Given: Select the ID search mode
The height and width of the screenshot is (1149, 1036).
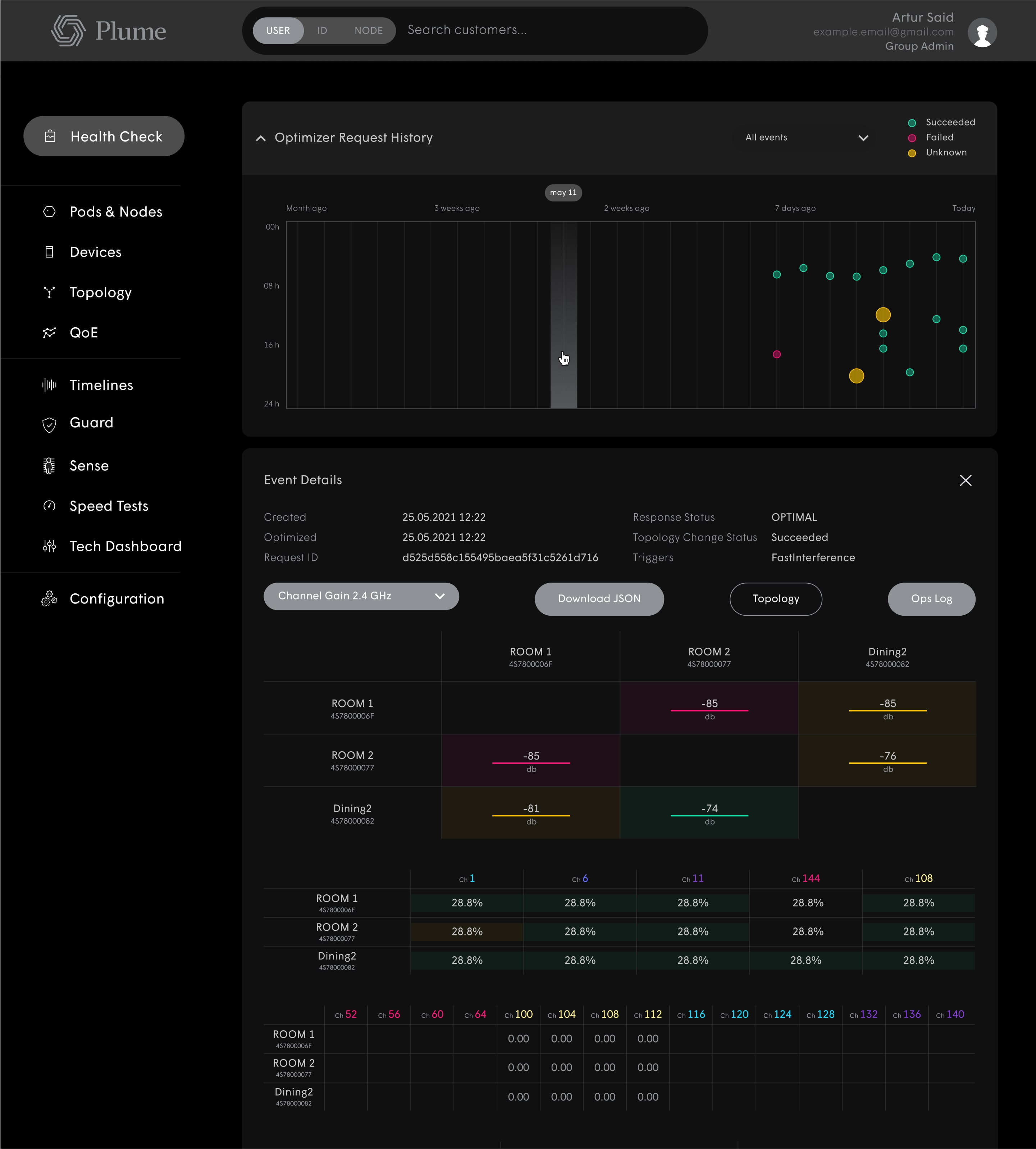Looking at the screenshot, I should click(322, 31).
